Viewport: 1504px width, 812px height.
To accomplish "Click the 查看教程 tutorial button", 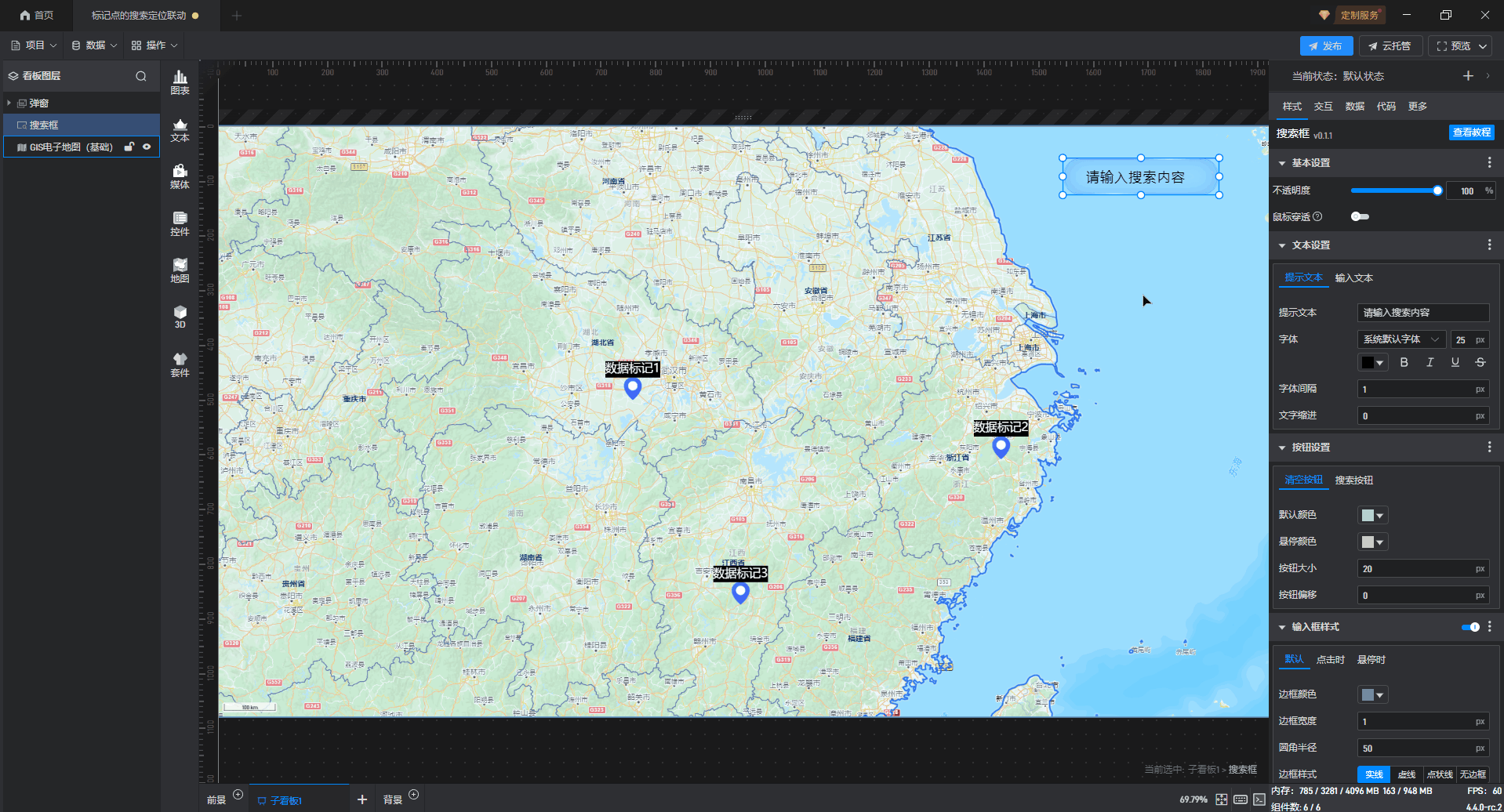I will (x=1471, y=132).
